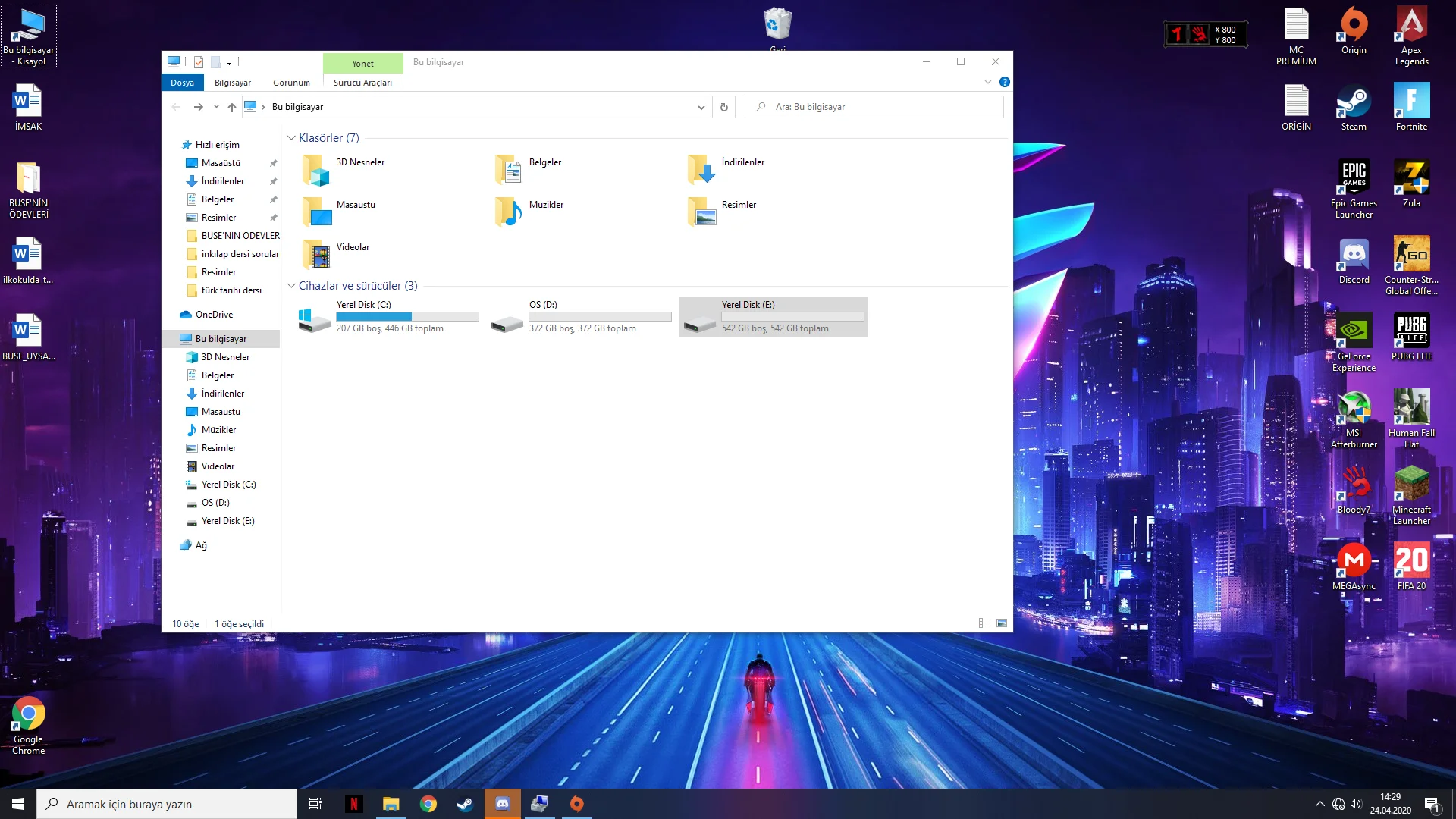This screenshot has height=819, width=1456.
Task: Click the Refresh button in address bar
Action: (x=723, y=107)
